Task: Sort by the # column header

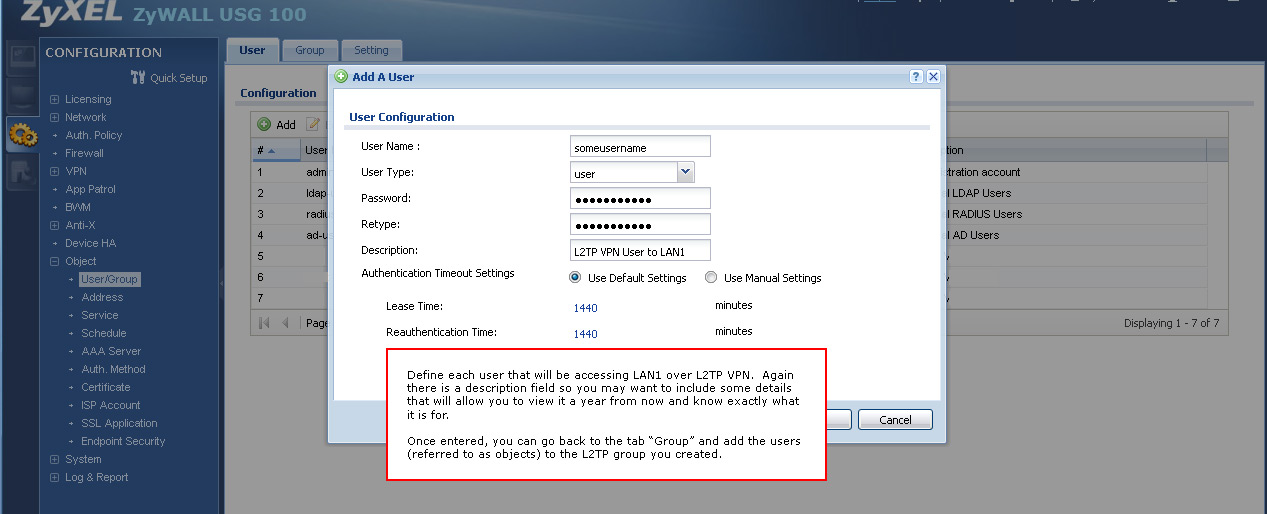Action: (x=274, y=150)
